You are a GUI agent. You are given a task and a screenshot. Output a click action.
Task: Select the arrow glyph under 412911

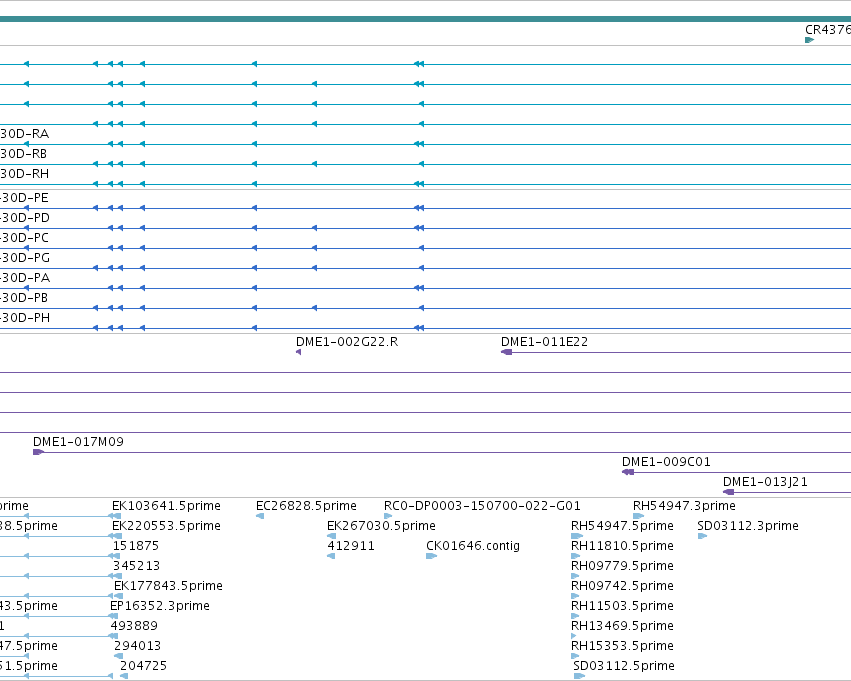(331, 556)
